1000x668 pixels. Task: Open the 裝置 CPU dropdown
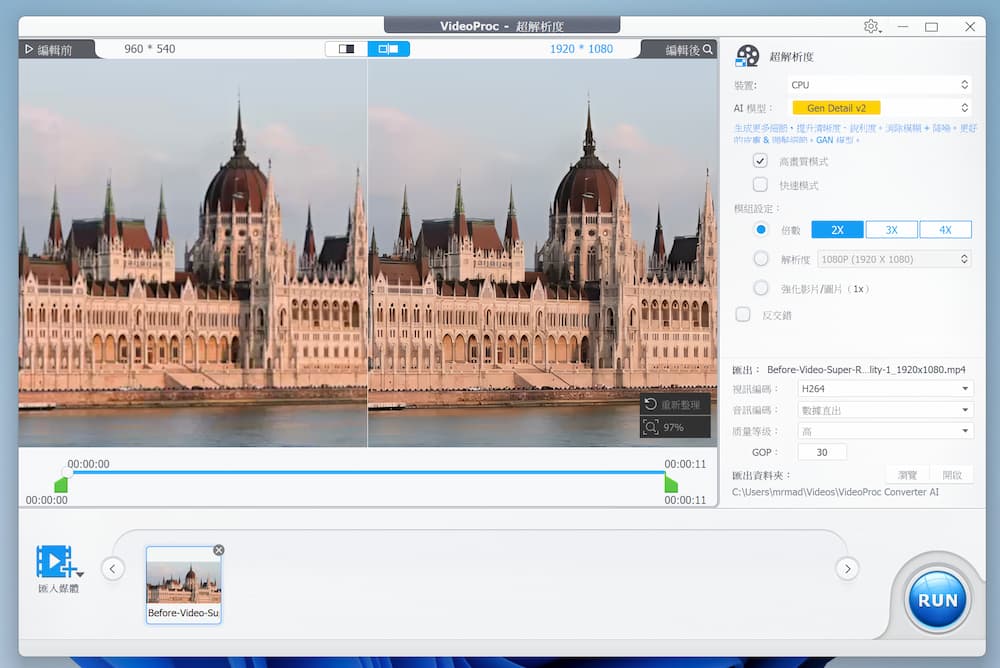[x=880, y=85]
